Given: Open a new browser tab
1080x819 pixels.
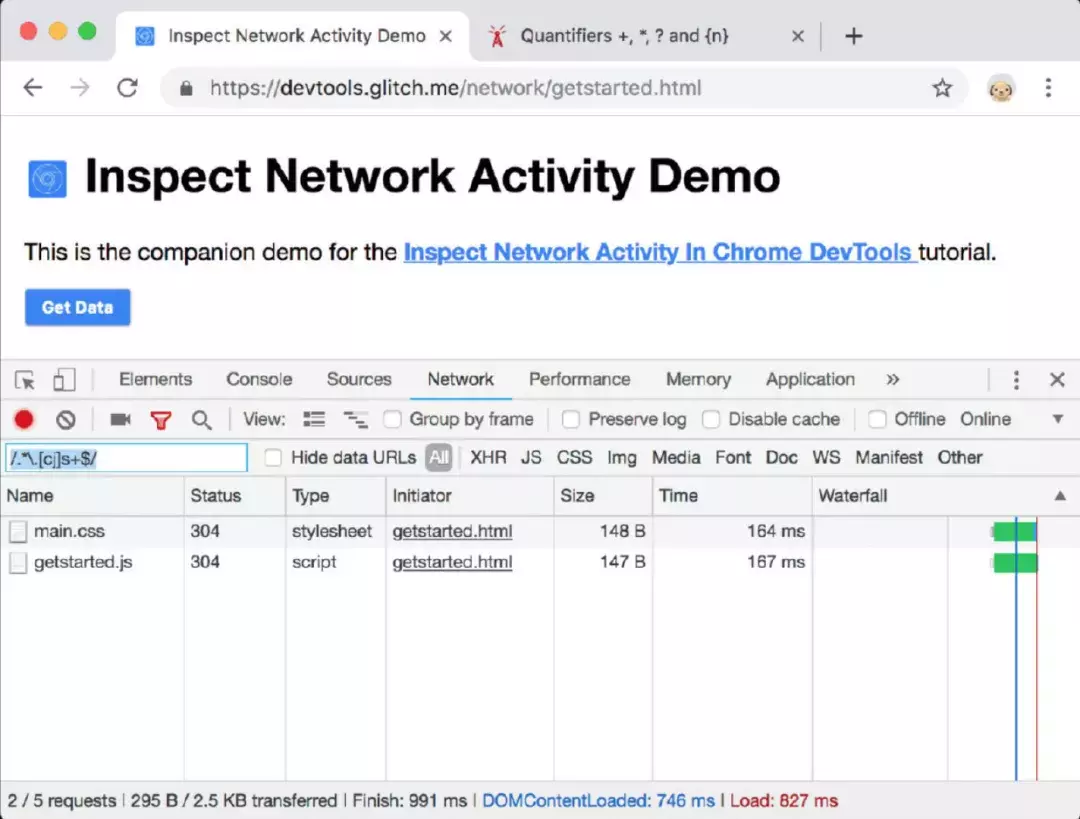Looking at the screenshot, I should (x=853, y=36).
